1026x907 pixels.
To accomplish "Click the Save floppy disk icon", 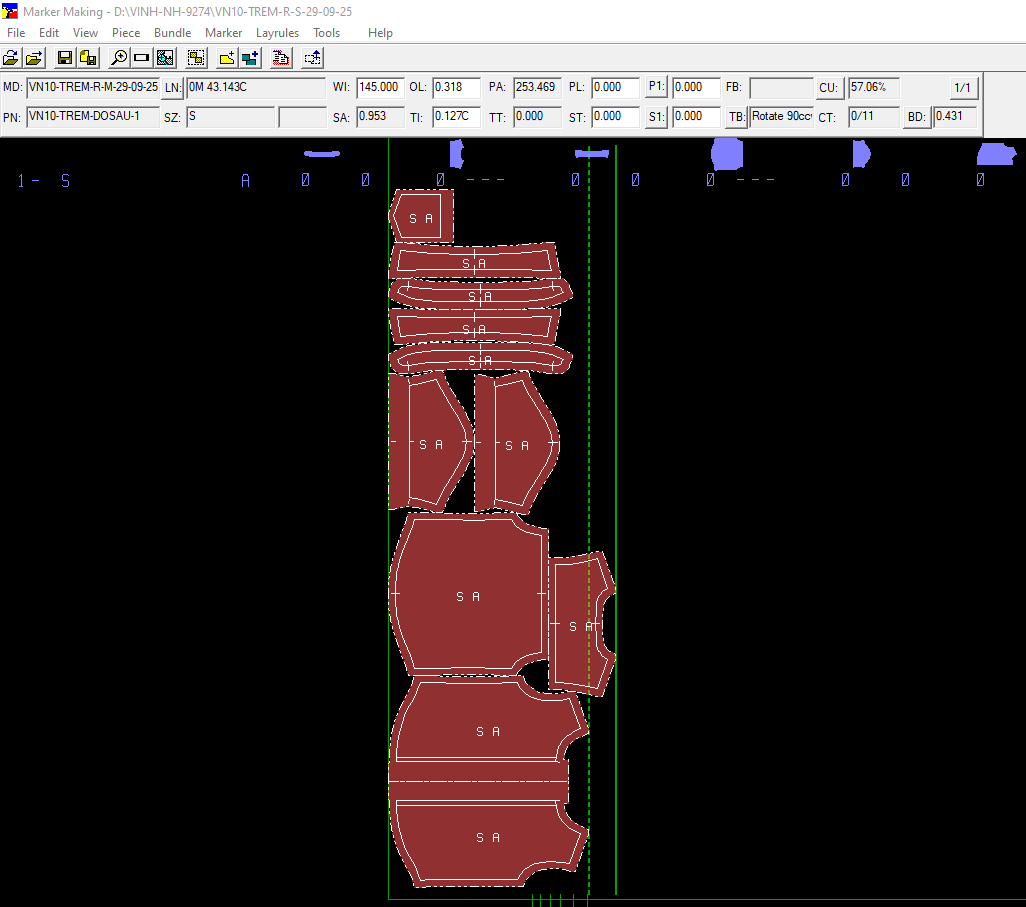I will point(65,58).
